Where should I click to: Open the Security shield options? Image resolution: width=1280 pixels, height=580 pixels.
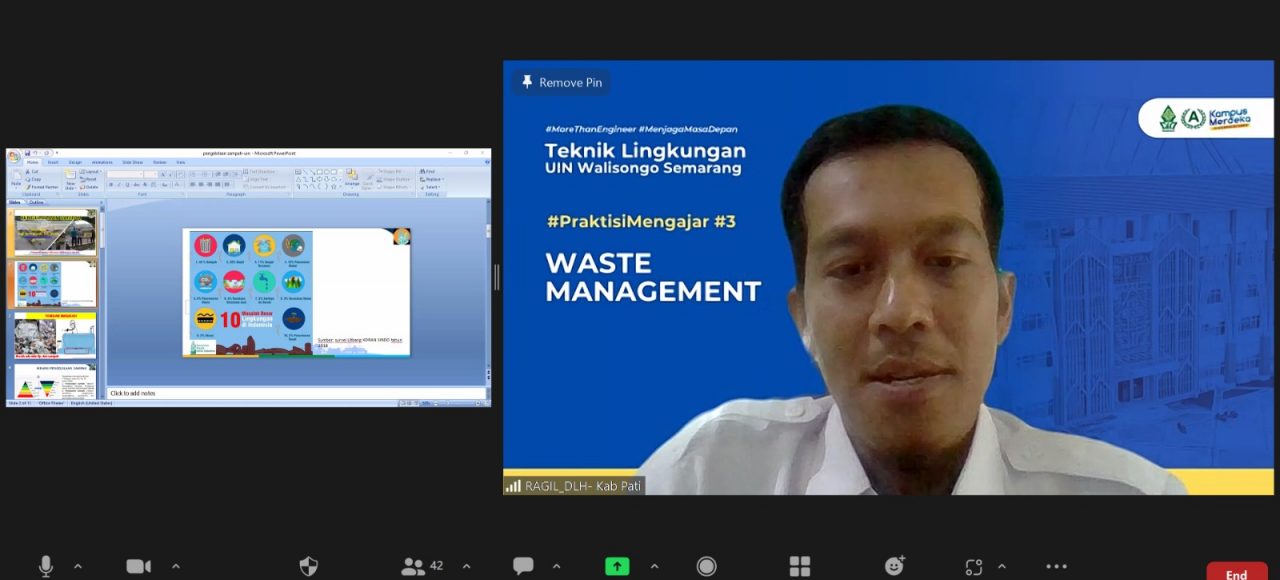[309, 567]
